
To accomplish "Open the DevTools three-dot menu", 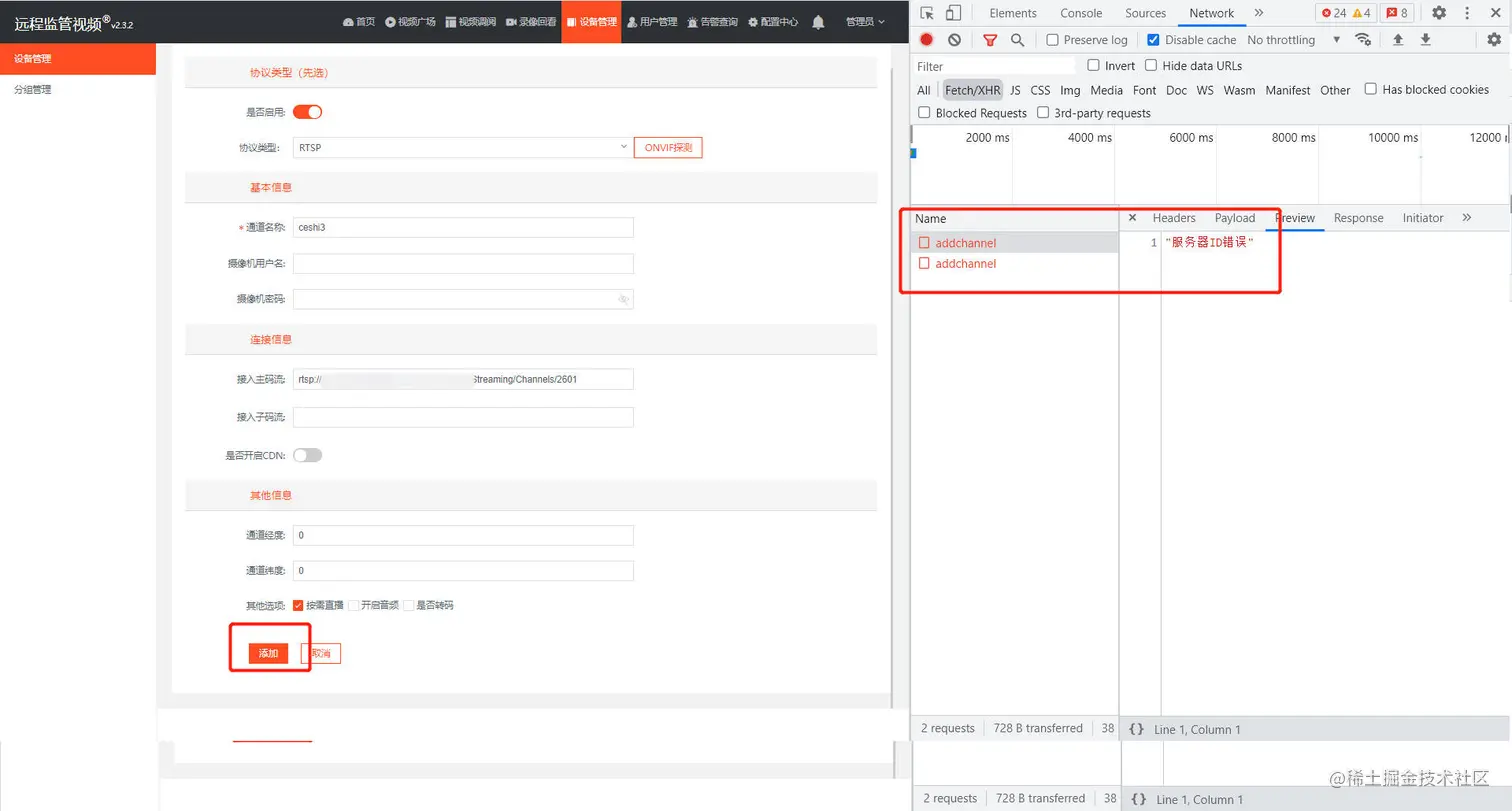I will 1467,13.
